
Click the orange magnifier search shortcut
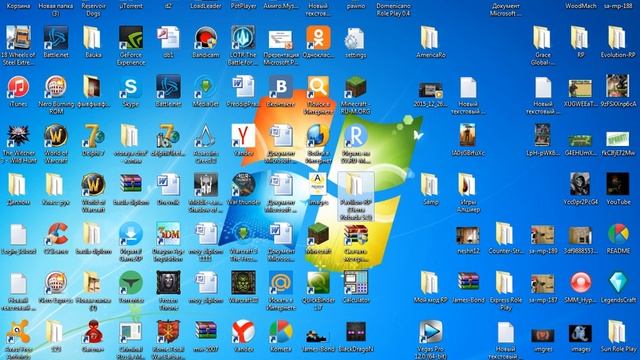318,88
